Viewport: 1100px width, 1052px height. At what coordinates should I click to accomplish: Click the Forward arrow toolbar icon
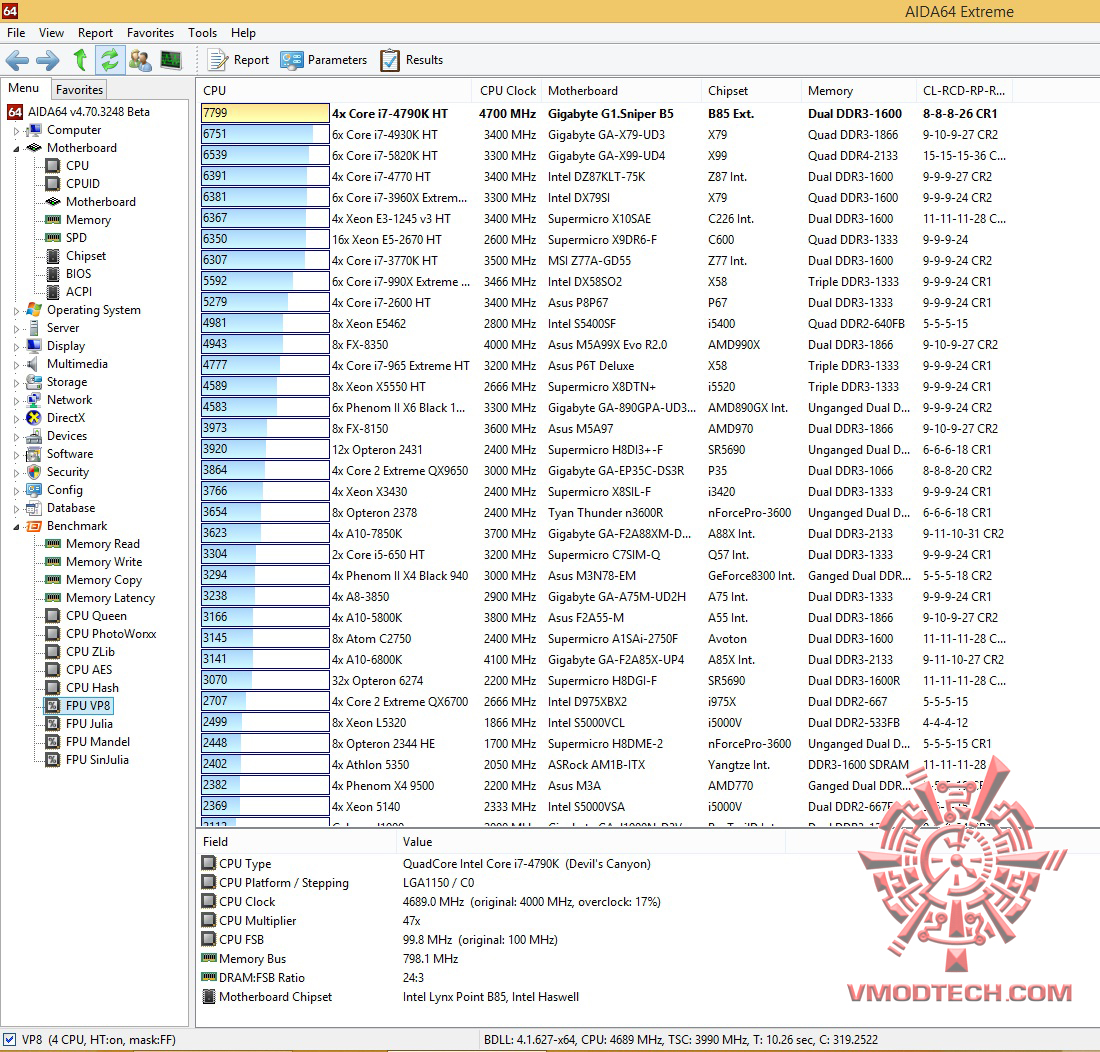(x=47, y=60)
